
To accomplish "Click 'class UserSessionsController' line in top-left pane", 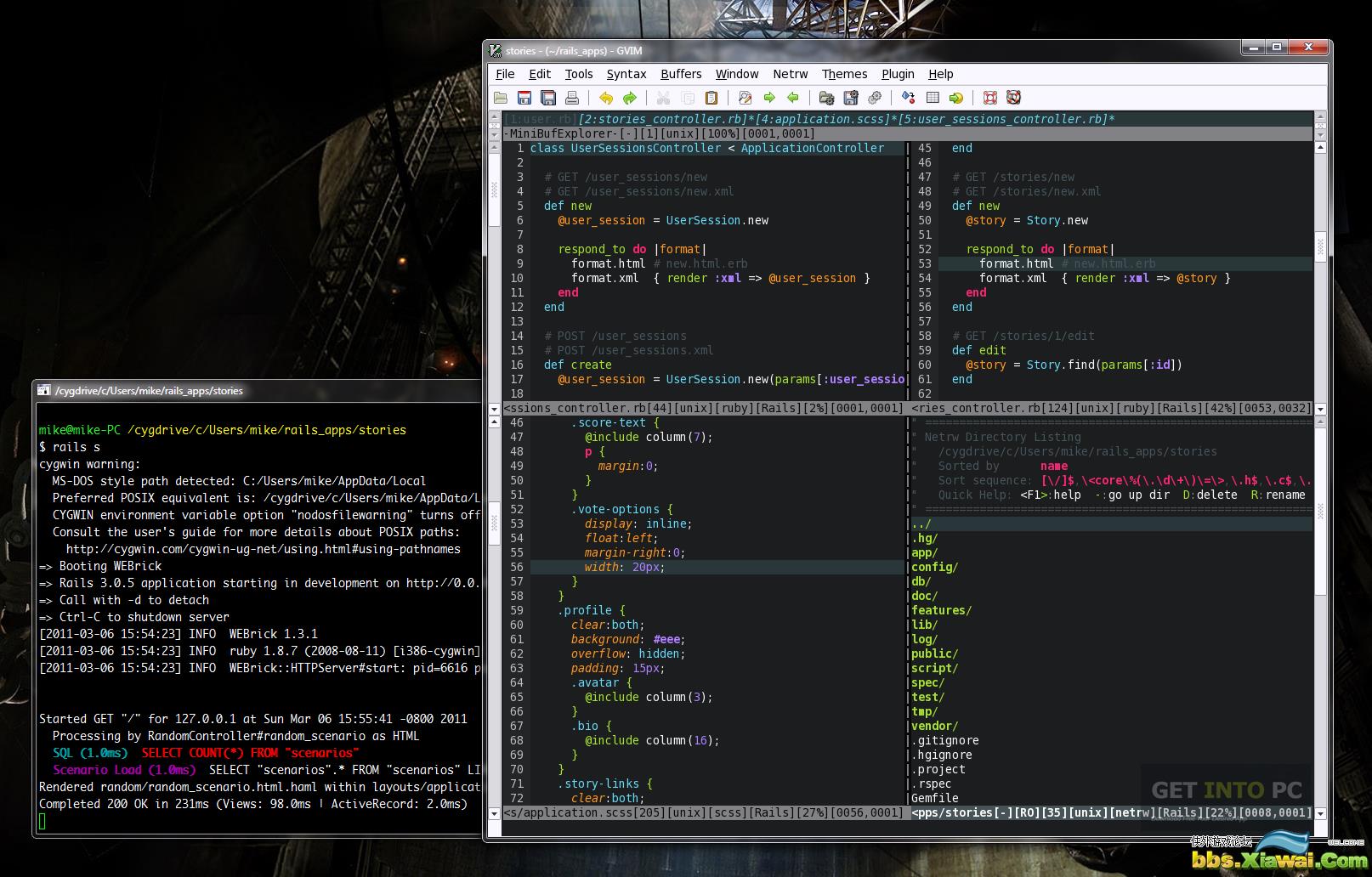I will click(707, 148).
